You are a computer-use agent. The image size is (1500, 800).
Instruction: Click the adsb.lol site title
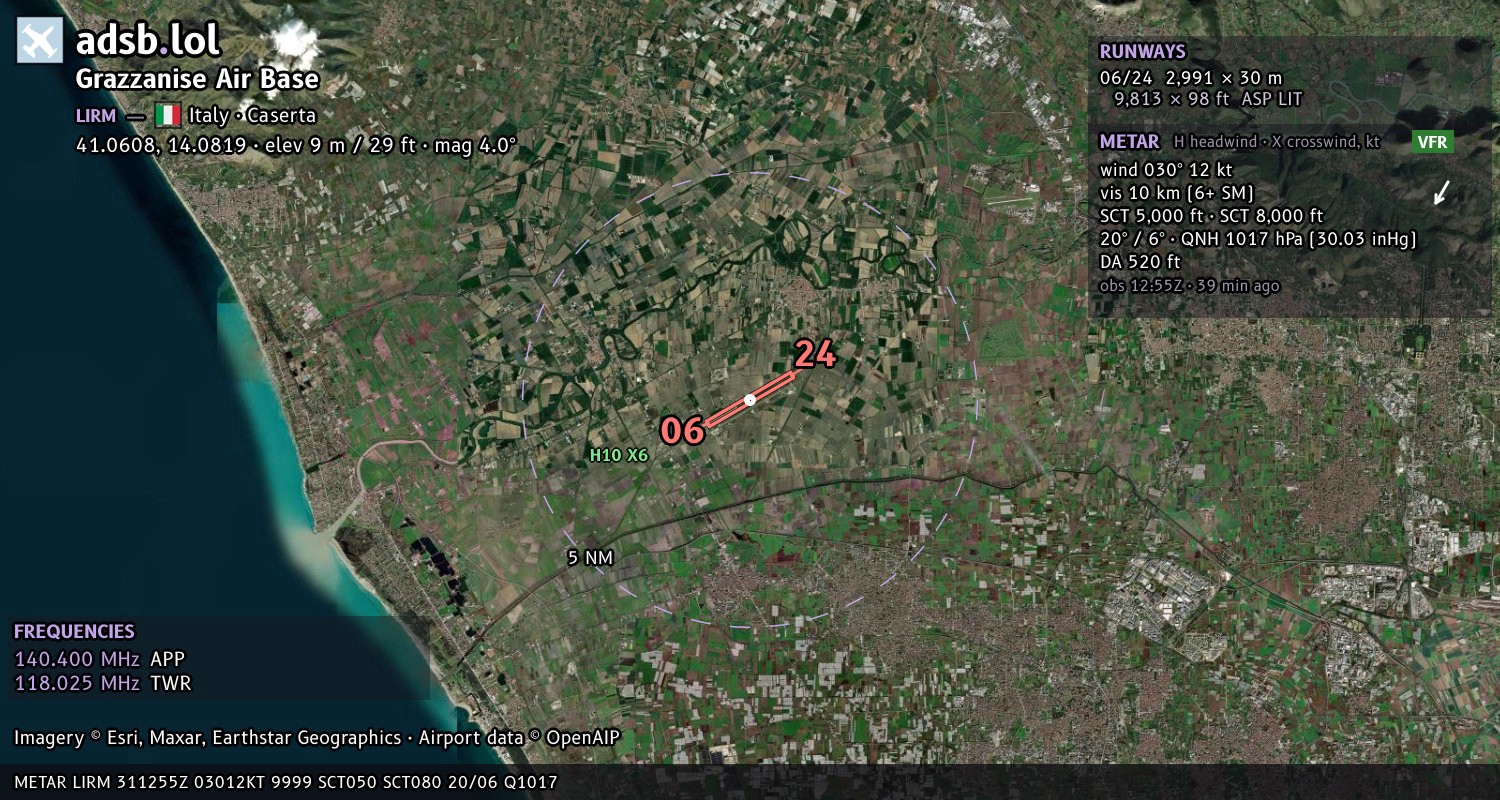[x=148, y=40]
